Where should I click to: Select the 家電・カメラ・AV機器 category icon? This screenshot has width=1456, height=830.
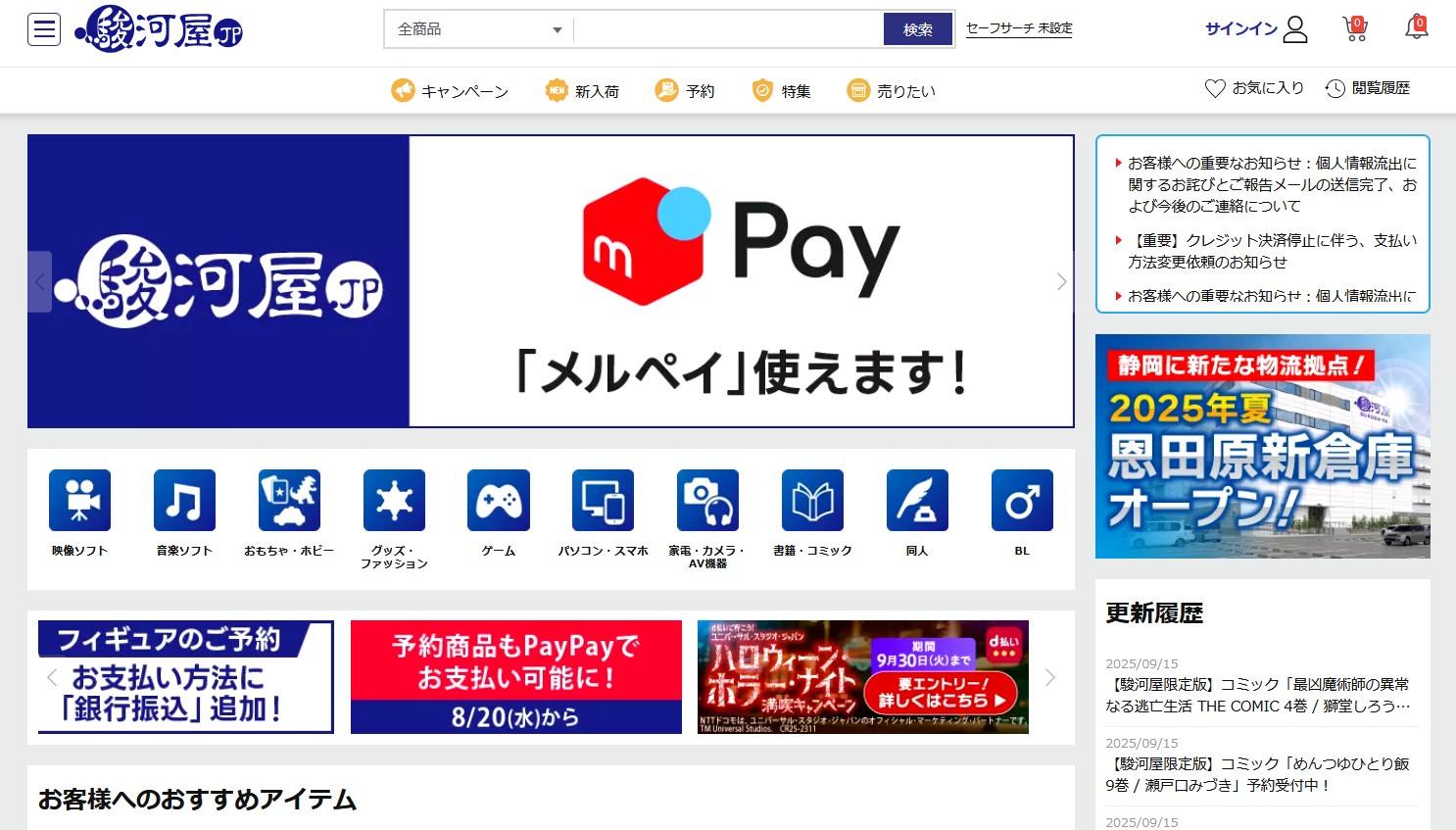click(x=708, y=500)
